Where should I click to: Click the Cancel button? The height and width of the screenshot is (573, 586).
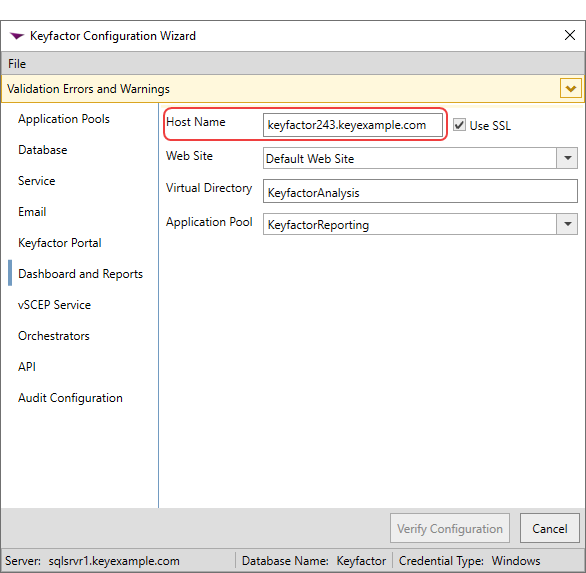(x=550, y=528)
